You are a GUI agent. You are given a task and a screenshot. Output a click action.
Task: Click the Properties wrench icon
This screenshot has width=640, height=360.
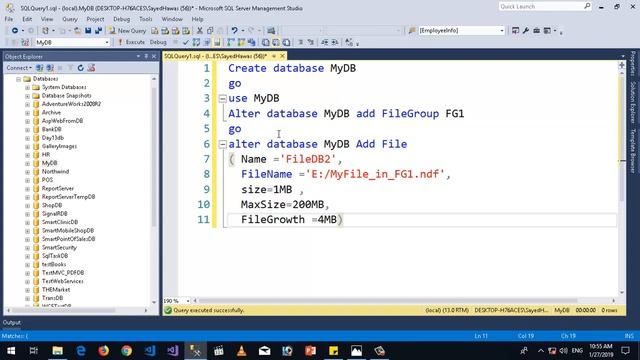(526, 31)
